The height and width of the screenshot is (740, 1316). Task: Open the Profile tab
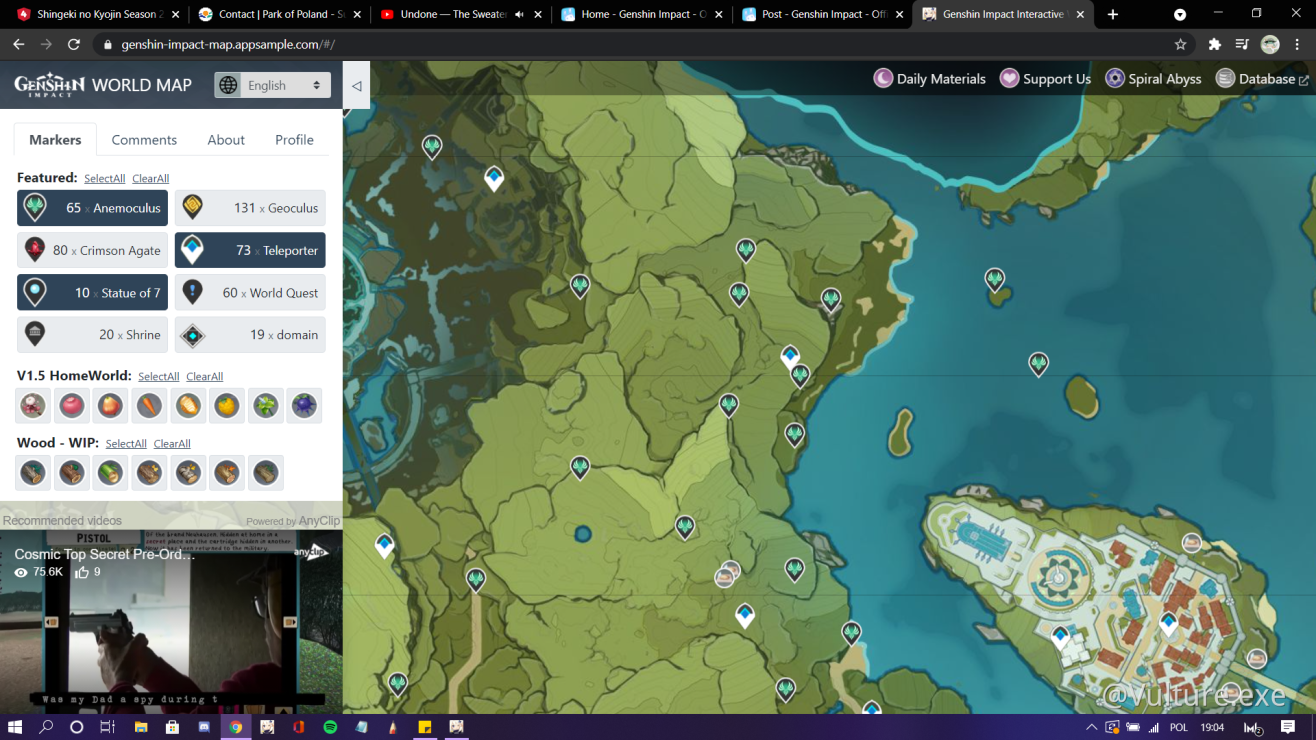point(295,140)
